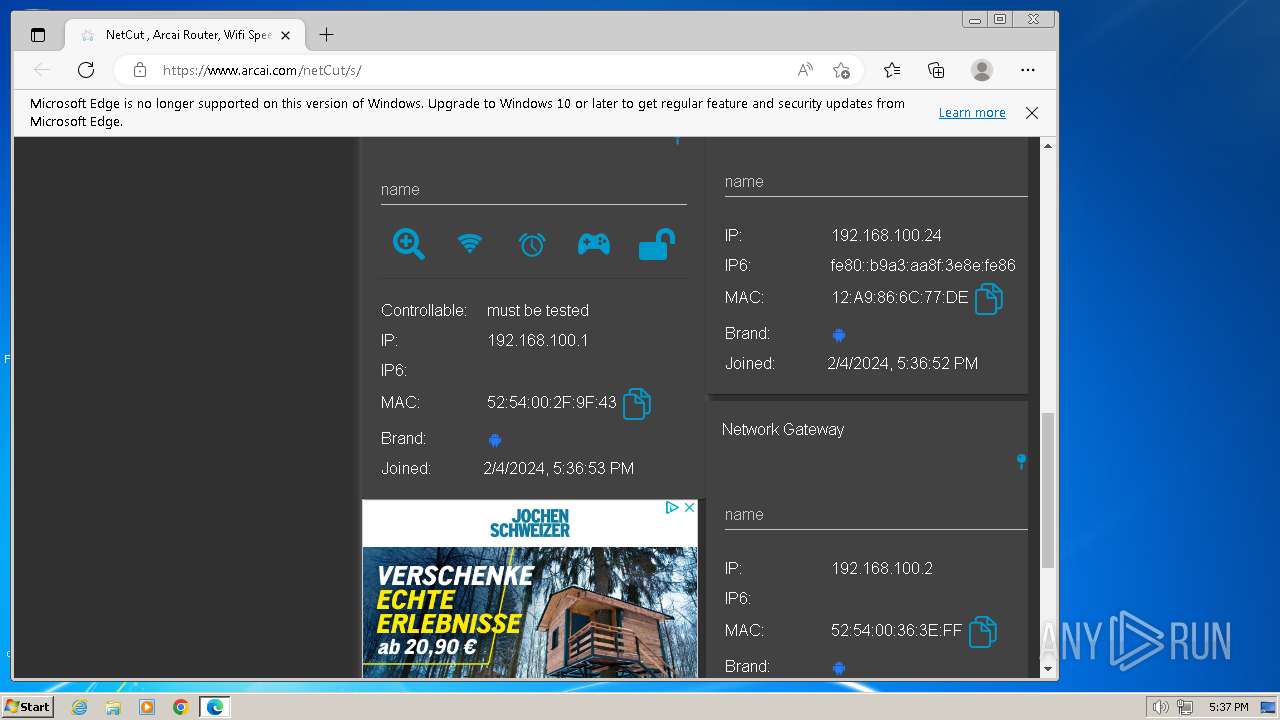
Task: Click IP value 192.168.100.24
Action: [886, 235]
